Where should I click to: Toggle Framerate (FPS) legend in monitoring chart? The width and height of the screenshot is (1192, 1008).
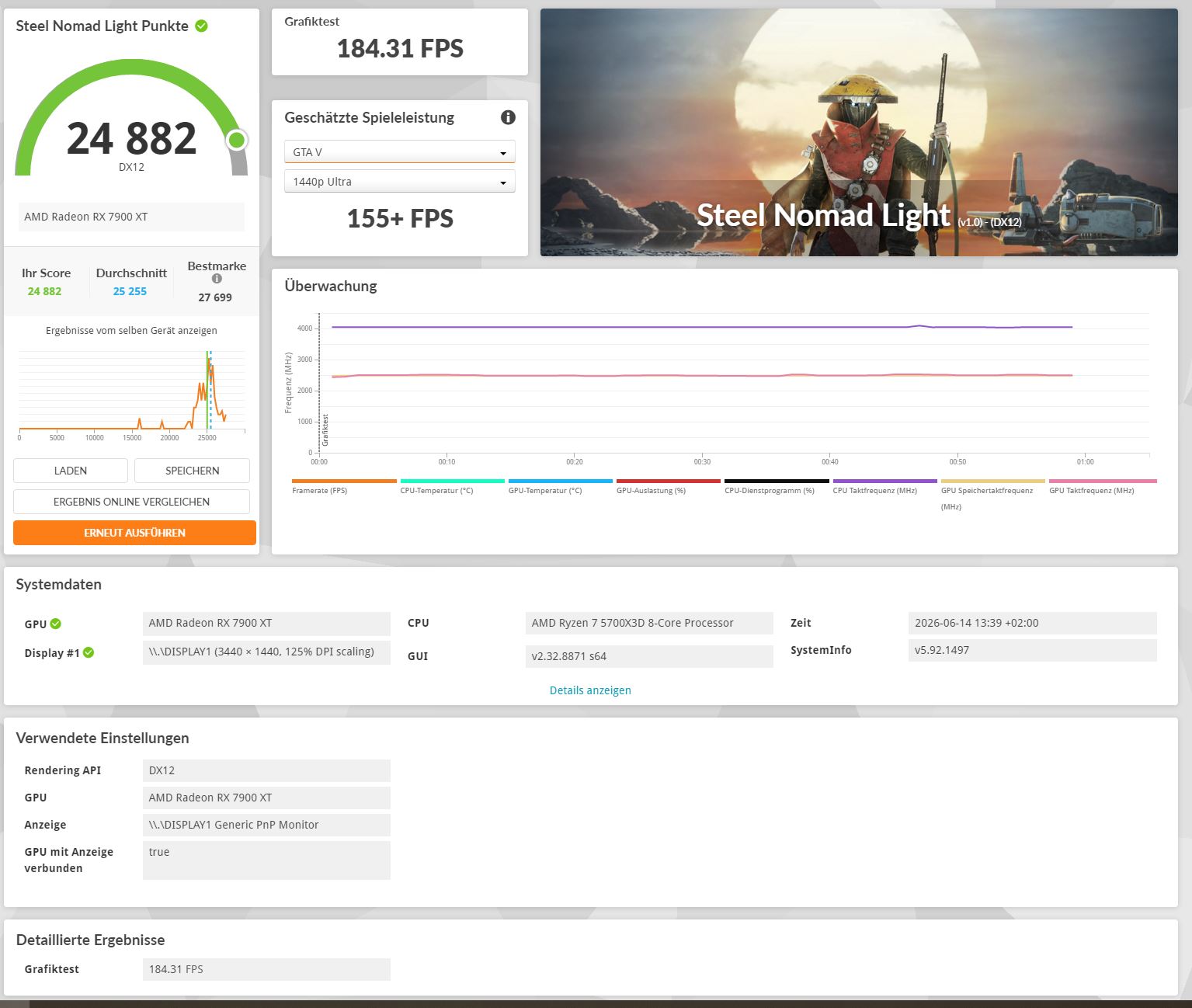click(x=344, y=486)
